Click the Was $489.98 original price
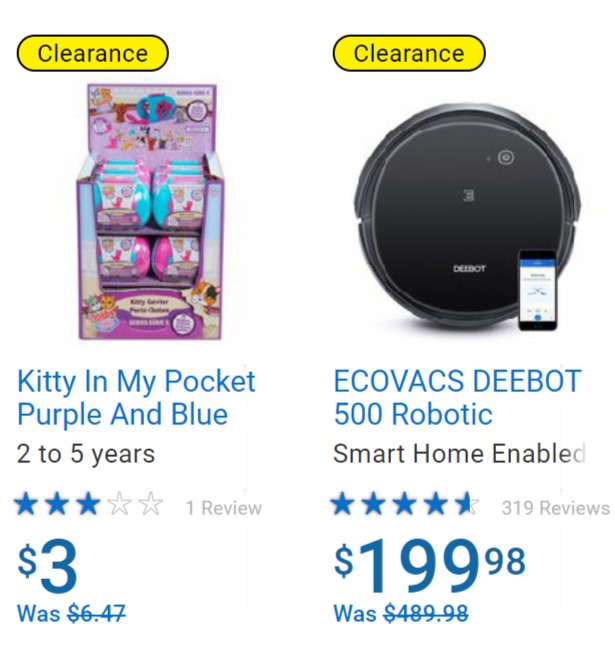This screenshot has height=645, width=615. 400,613
